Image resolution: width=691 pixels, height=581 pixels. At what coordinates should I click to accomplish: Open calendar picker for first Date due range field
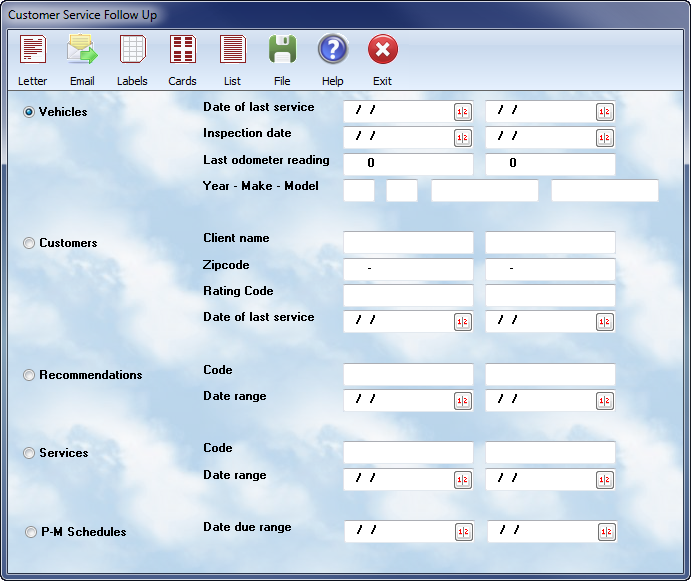pyautogui.click(x=463, y=532)
